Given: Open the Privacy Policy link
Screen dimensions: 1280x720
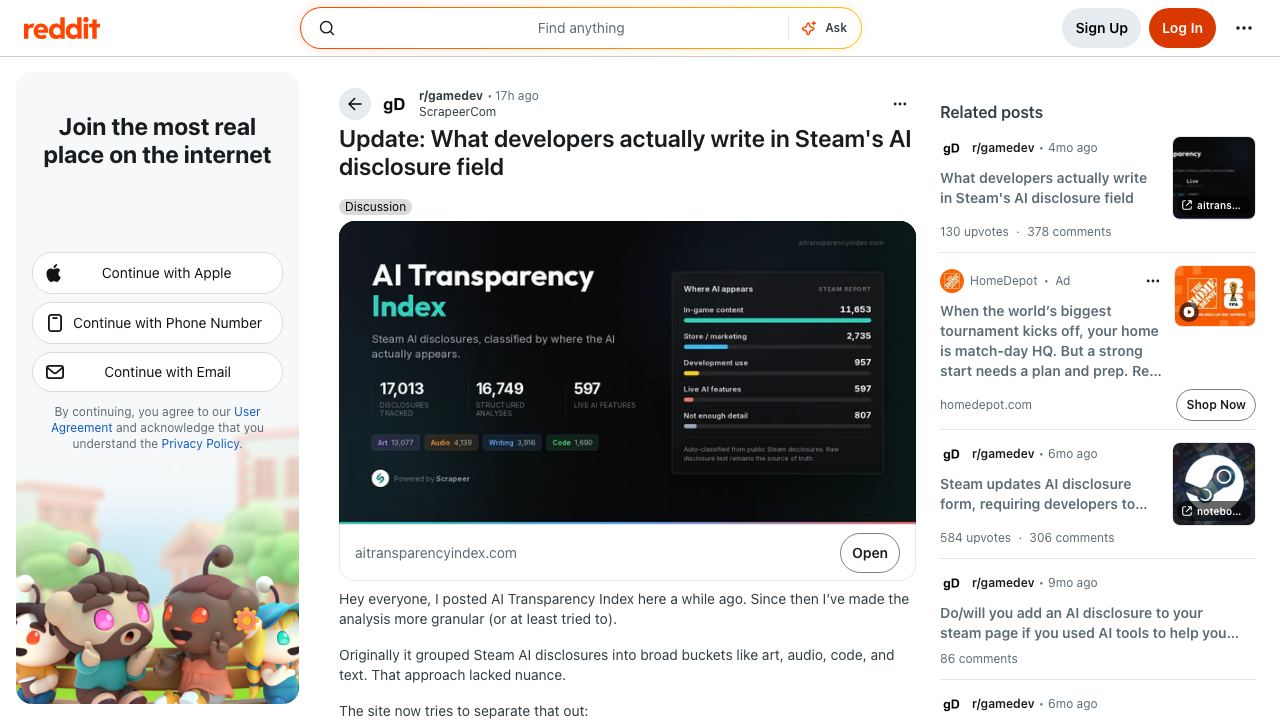Looking at the screenshot, I should coord(200,444).
